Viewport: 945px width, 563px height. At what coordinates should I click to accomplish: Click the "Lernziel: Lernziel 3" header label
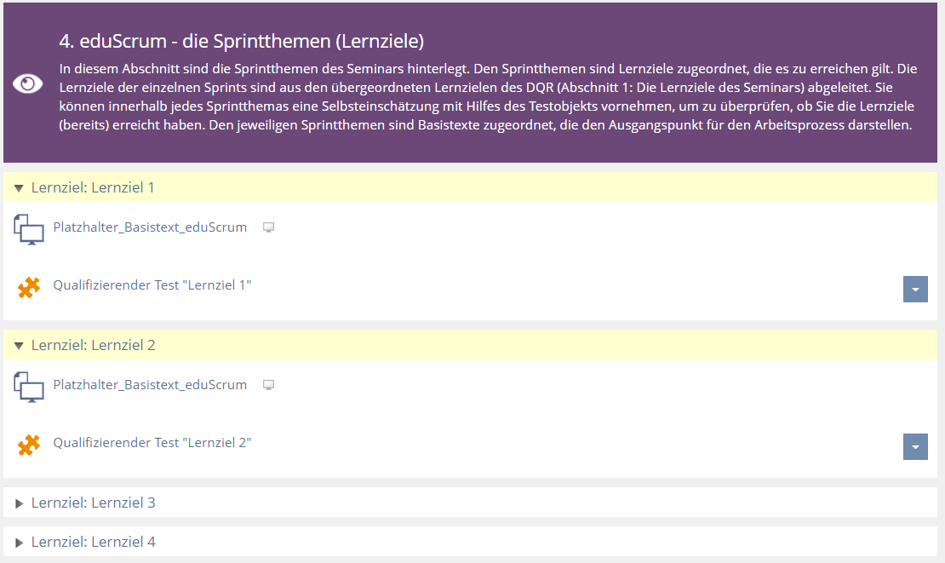pyautogui.click(x=93, y=503)
